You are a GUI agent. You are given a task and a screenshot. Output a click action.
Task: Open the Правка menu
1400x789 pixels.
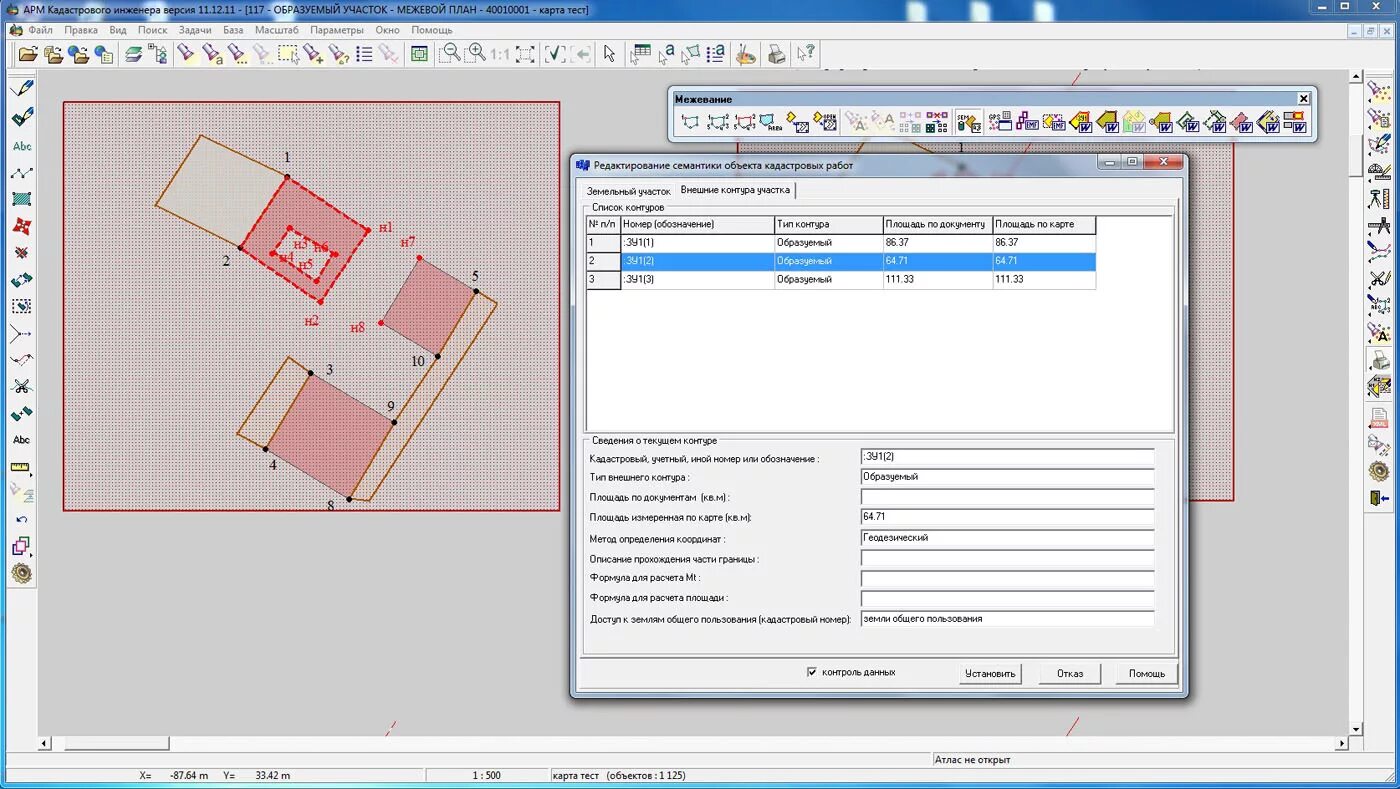point(81,30)
